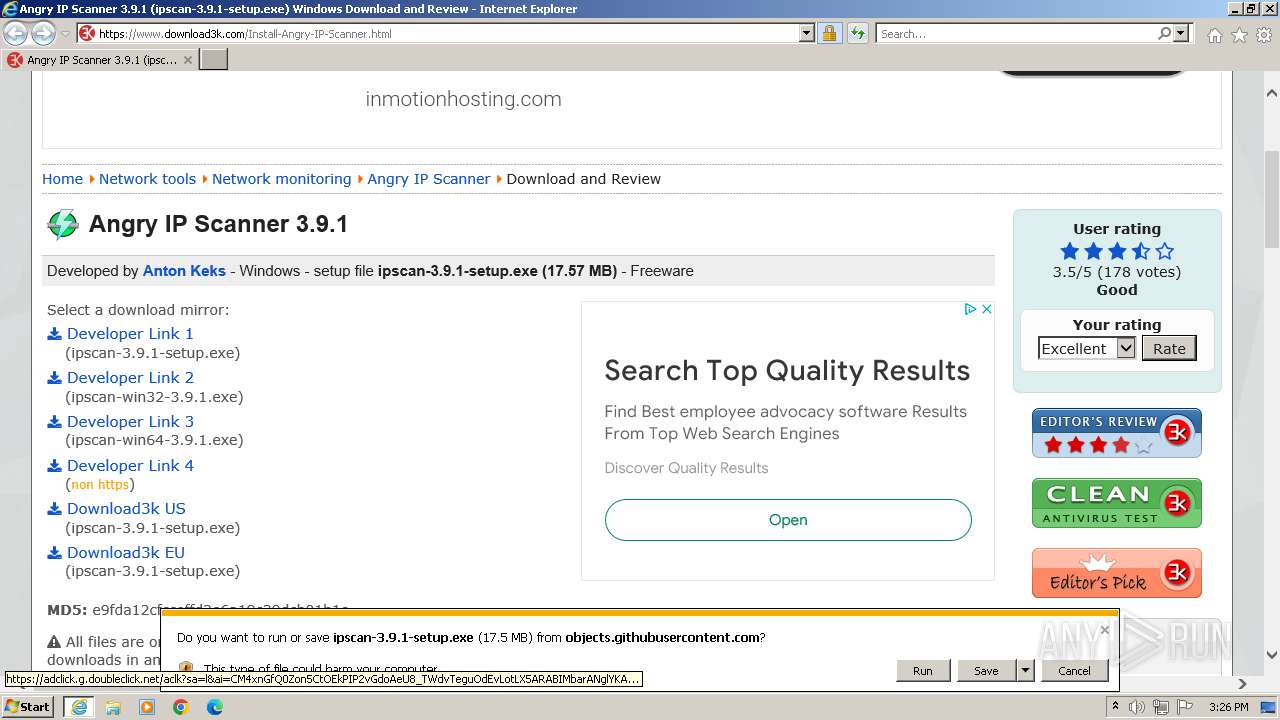Open the Your rating Excellent dropdown
This screenshot has height=720, width=1280.
point(1087,348)
